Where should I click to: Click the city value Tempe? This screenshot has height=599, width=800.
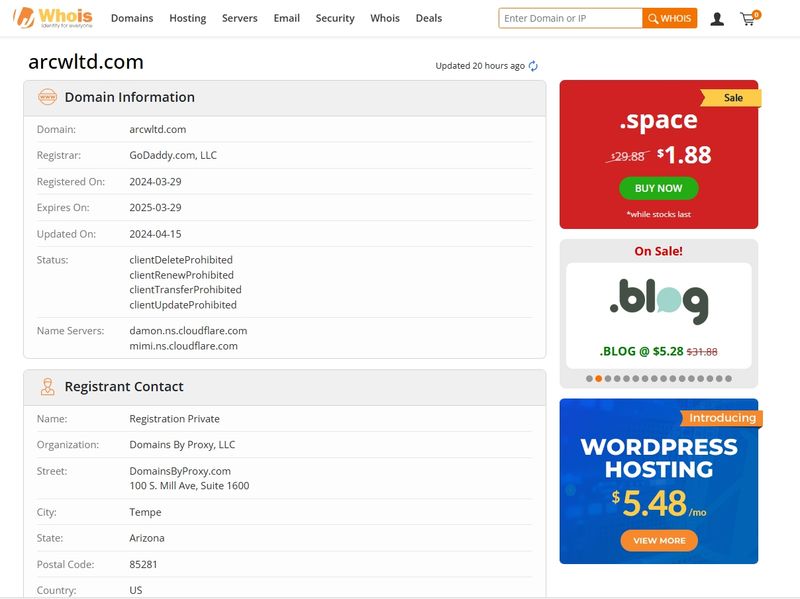pyautogui.click(x=145, y=512)
